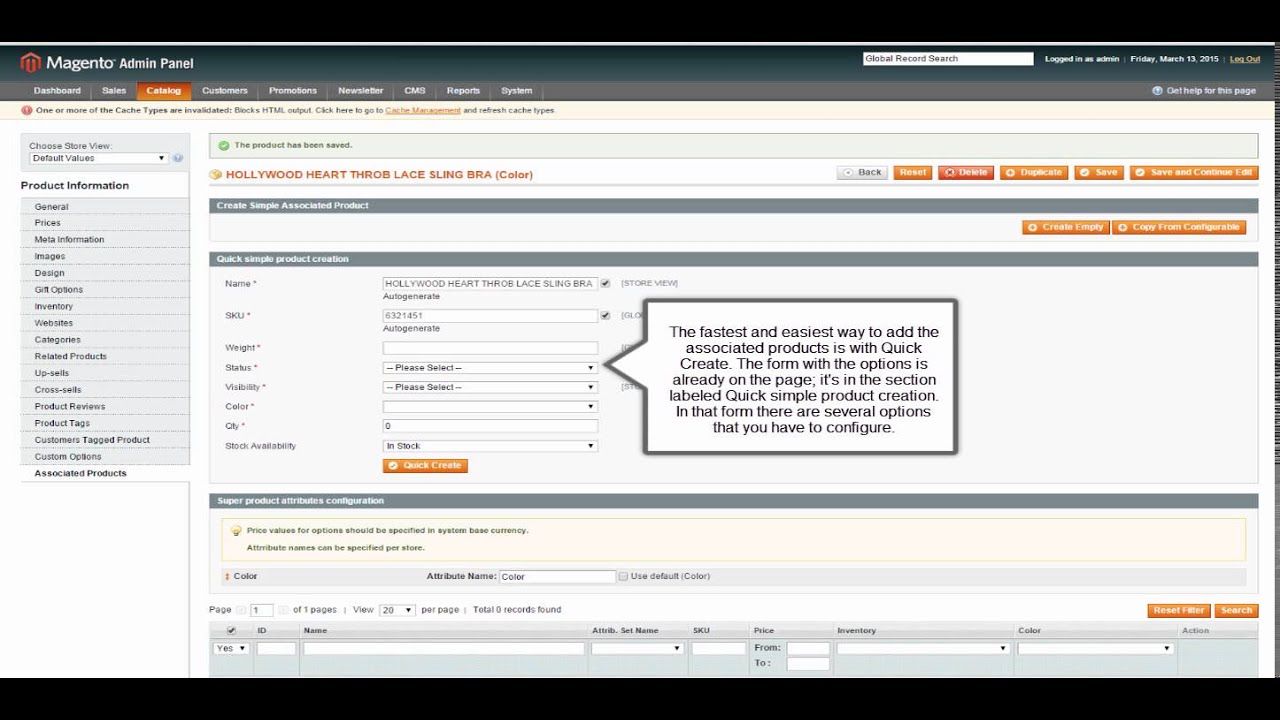The height and width of the screenshot is (720, 1280).
Task: Click the help icon beside Store View selector
Action: pyautogui.click(x=178, y=158)
